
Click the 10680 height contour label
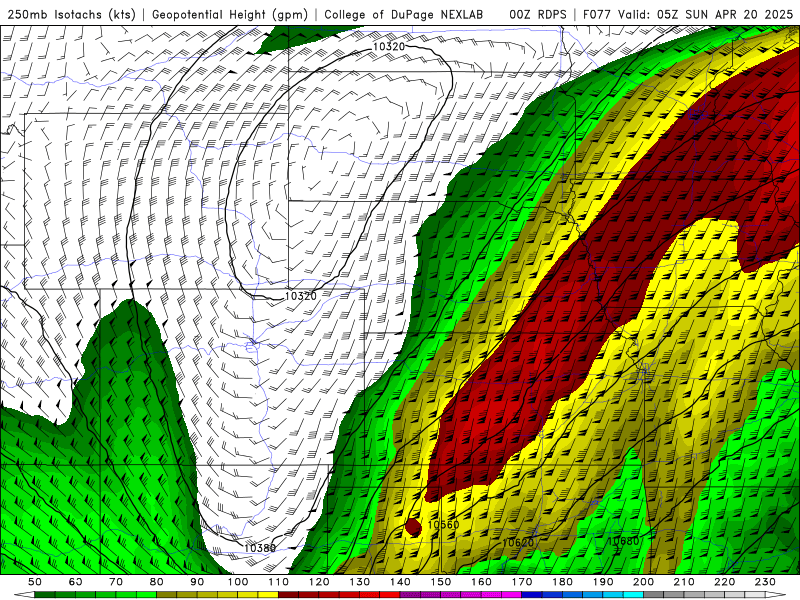(623, 541)
